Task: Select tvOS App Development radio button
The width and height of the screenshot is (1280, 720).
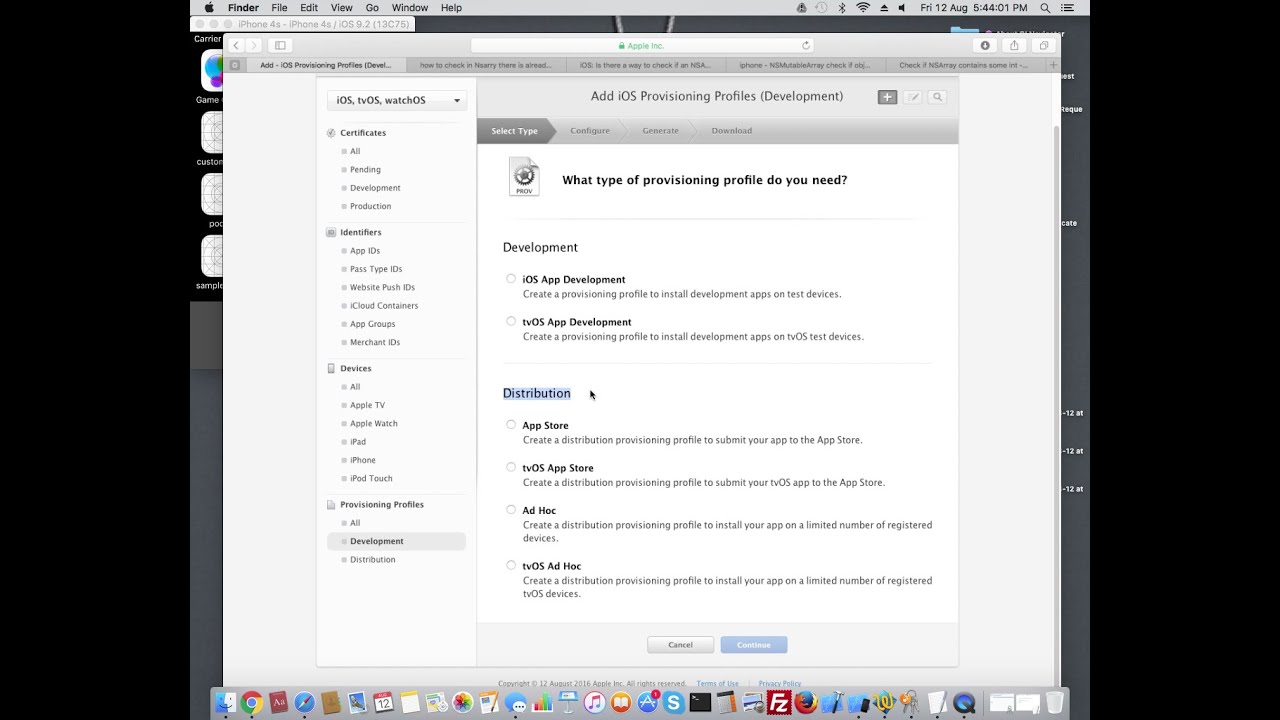Action: (511, 321)
